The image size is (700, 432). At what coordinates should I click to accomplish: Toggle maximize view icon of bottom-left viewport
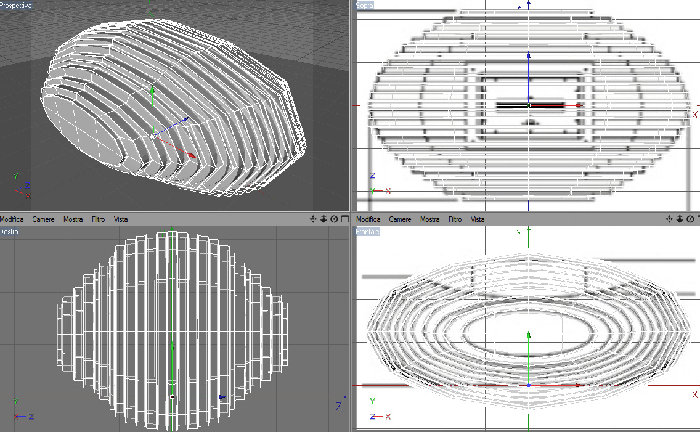click(345, 219)
